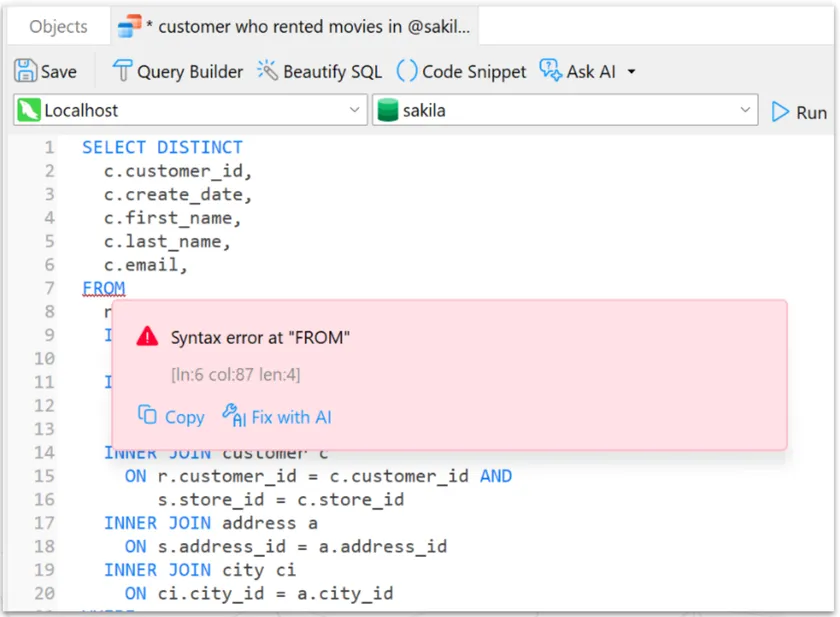Expand the Ask AI dropdown arrow
840x617 pixels.
tap(632, 72)
